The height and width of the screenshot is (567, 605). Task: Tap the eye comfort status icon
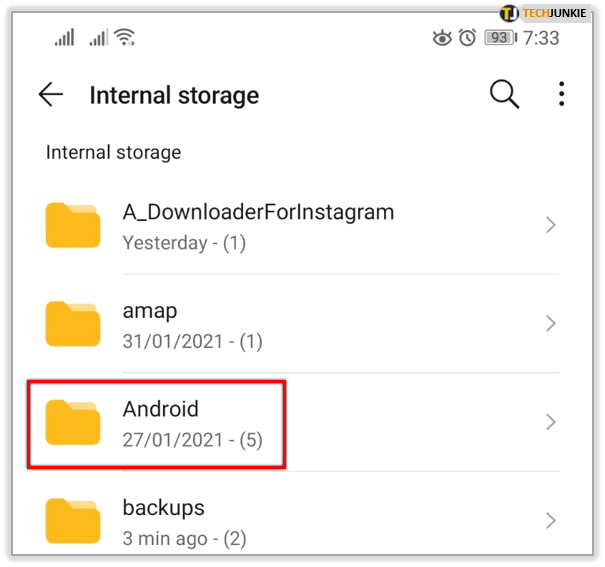pyautogui.click(x=442, y=38)
